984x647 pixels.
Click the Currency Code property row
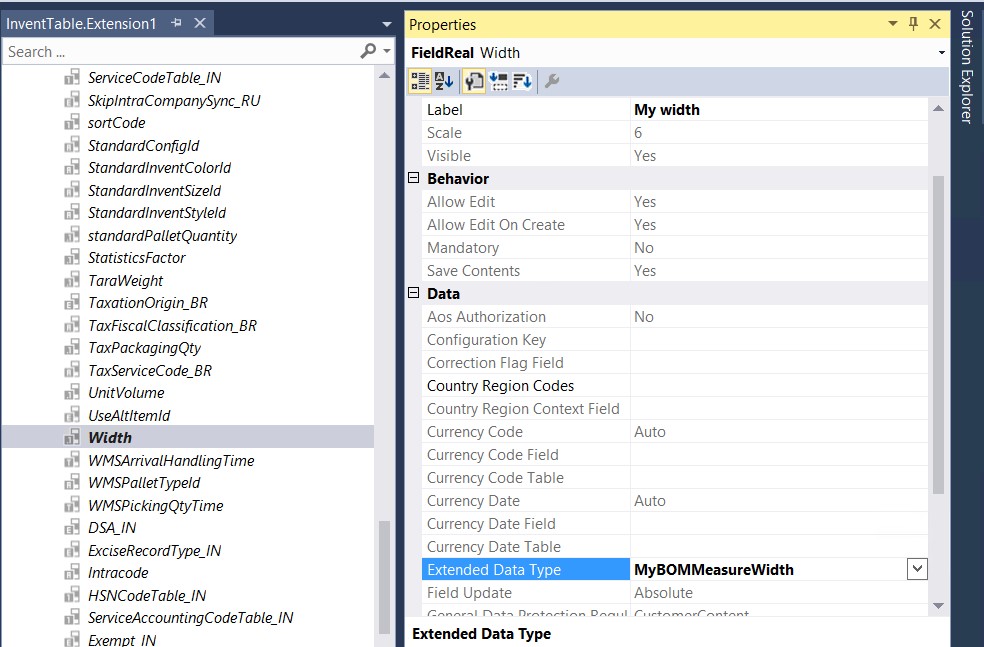click(675, 432)
